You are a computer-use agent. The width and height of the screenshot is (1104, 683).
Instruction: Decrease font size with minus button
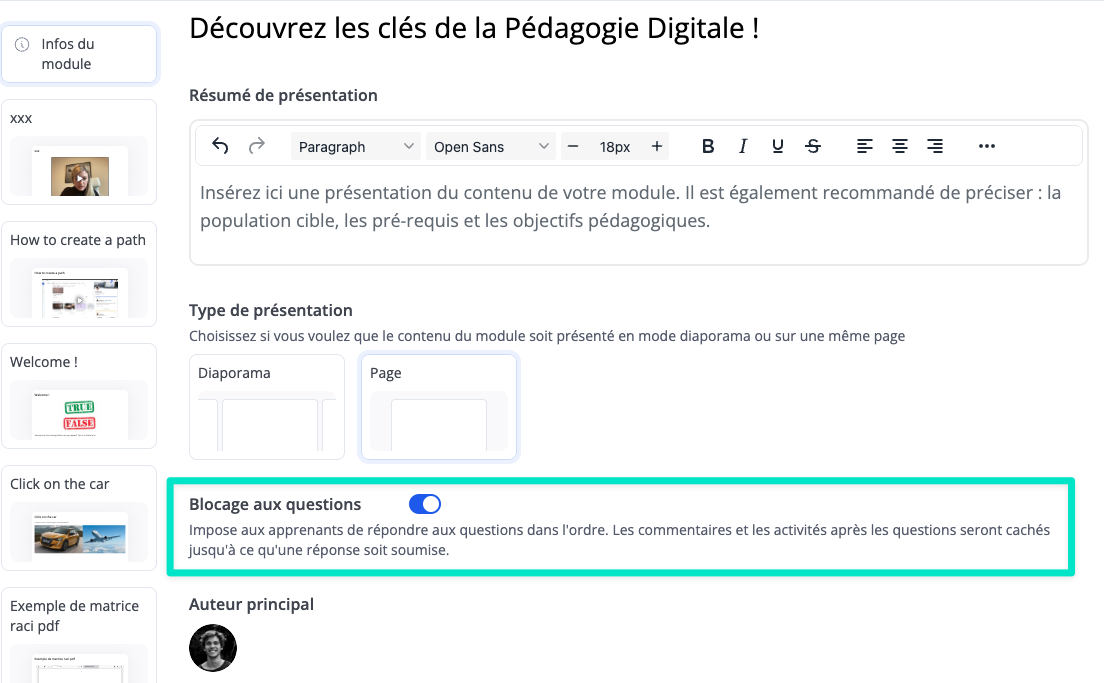pyautogui.click(x=573, y=146)
